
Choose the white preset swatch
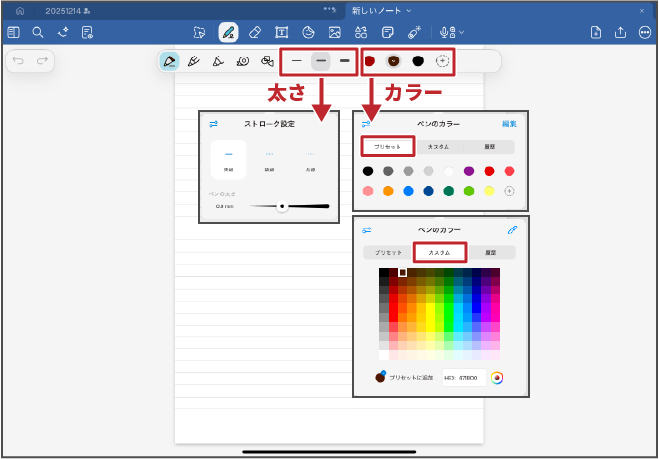tap(448, 171)
